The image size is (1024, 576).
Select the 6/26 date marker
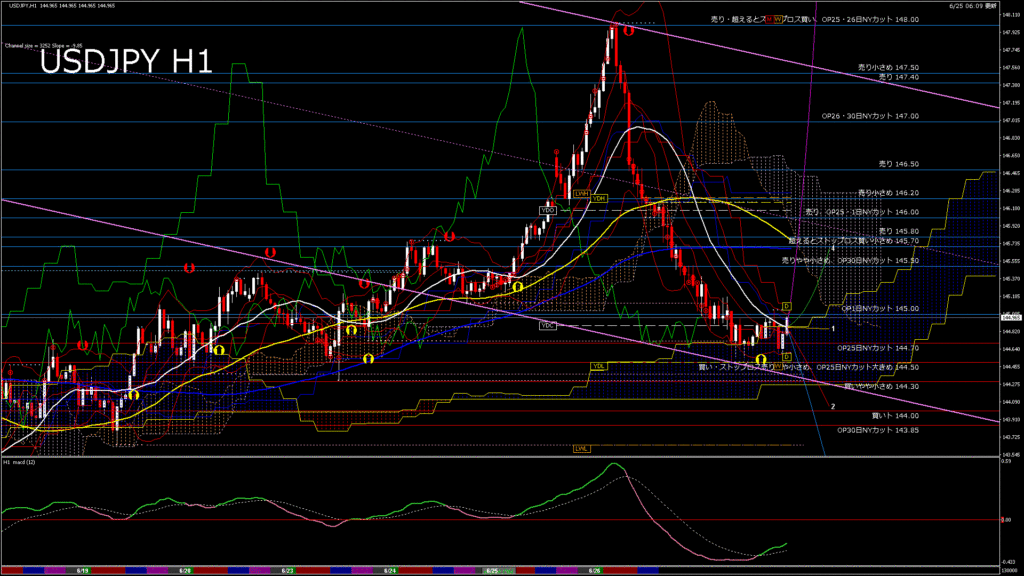click(594, 571)
